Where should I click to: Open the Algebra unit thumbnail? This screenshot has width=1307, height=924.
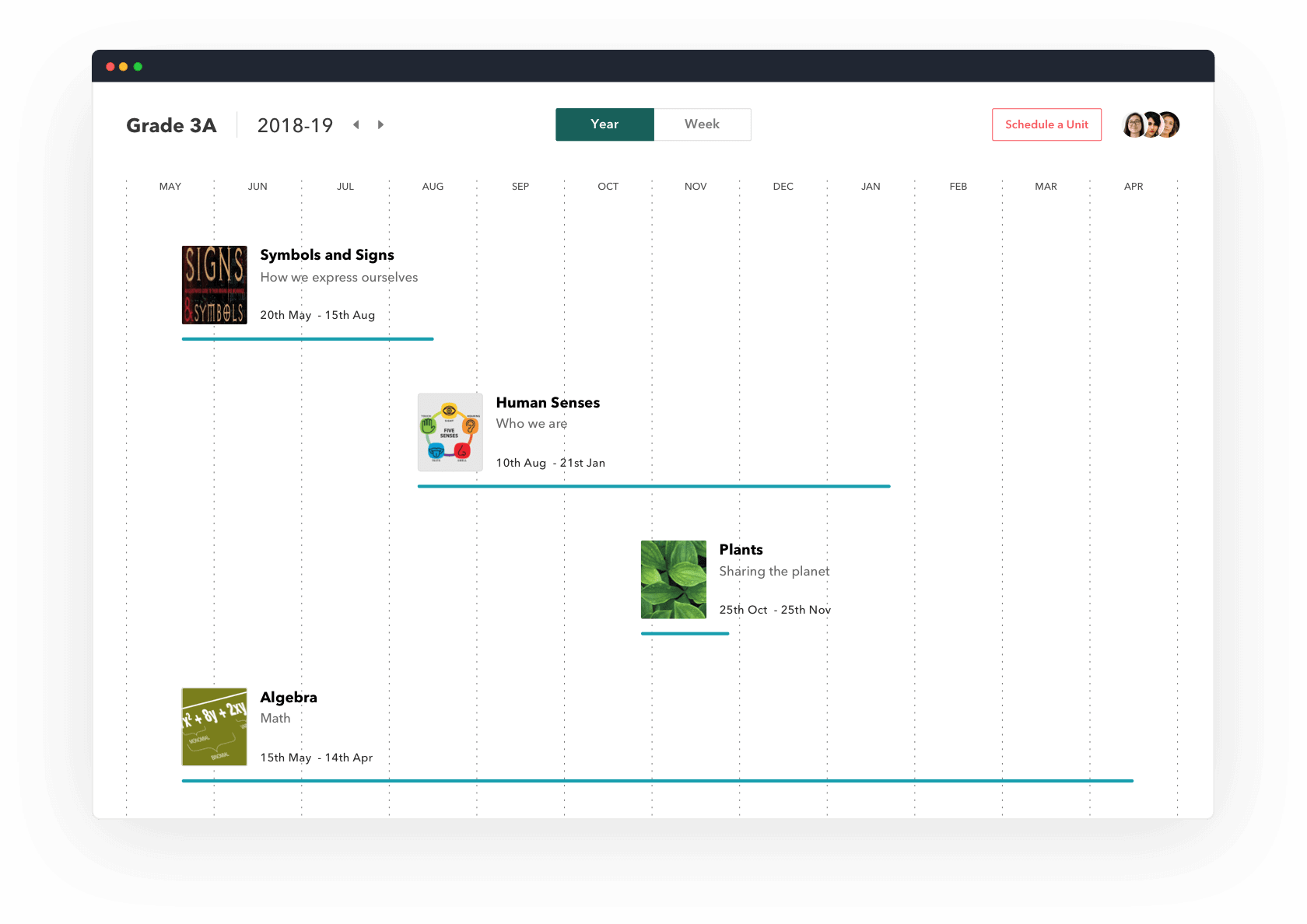pyautogui.click(x=214, y=726)
